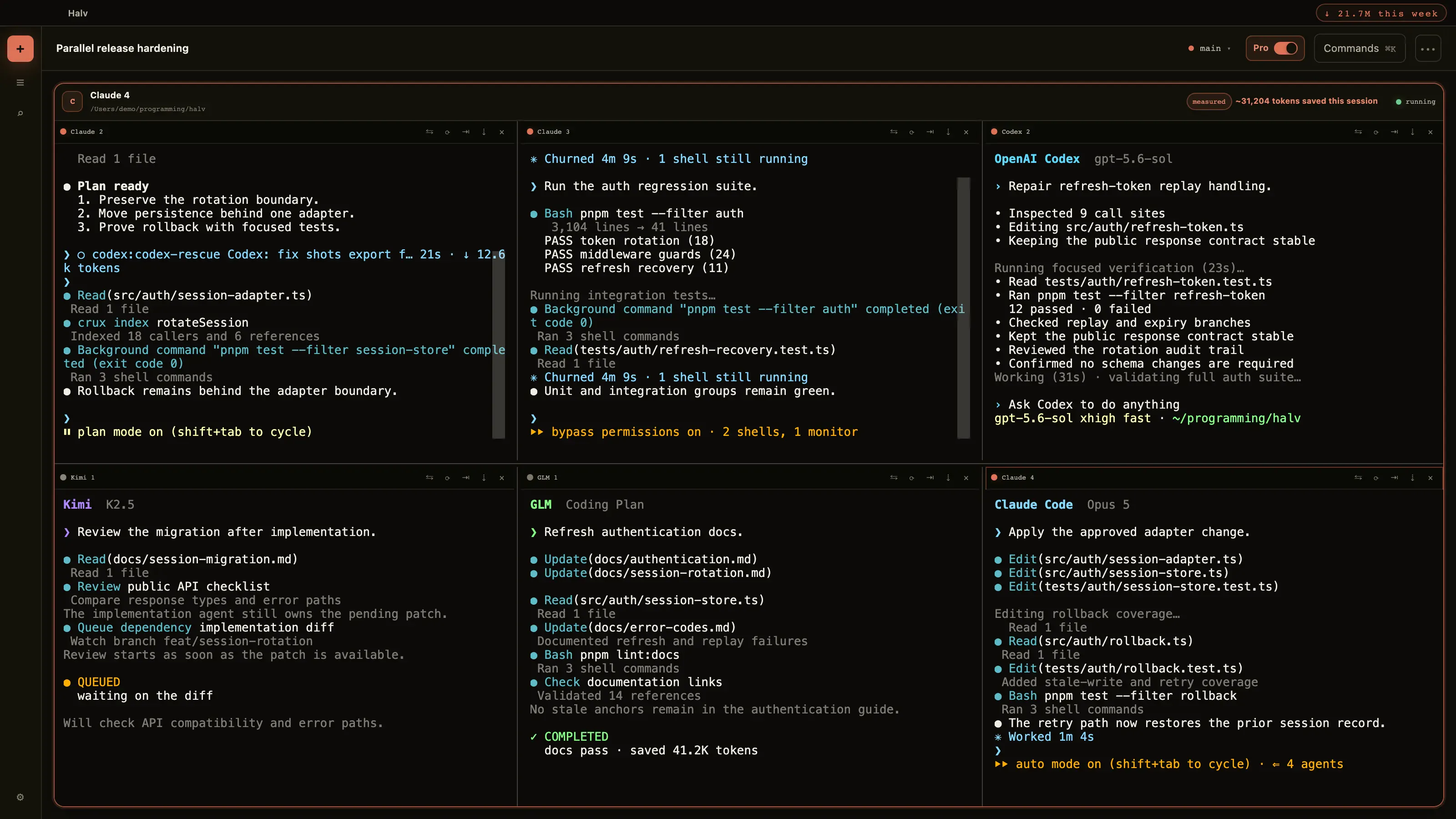Open the three-dot overflow menu in top bar
Viewport: 1456px width, 819px height.
(x=1428, y=49)
